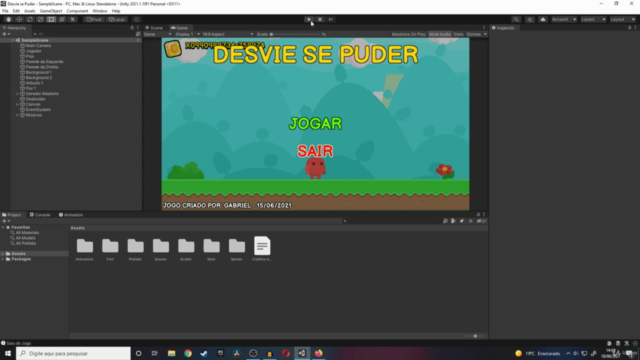Switch to the Game tab
640x360 pixels.
180,28
